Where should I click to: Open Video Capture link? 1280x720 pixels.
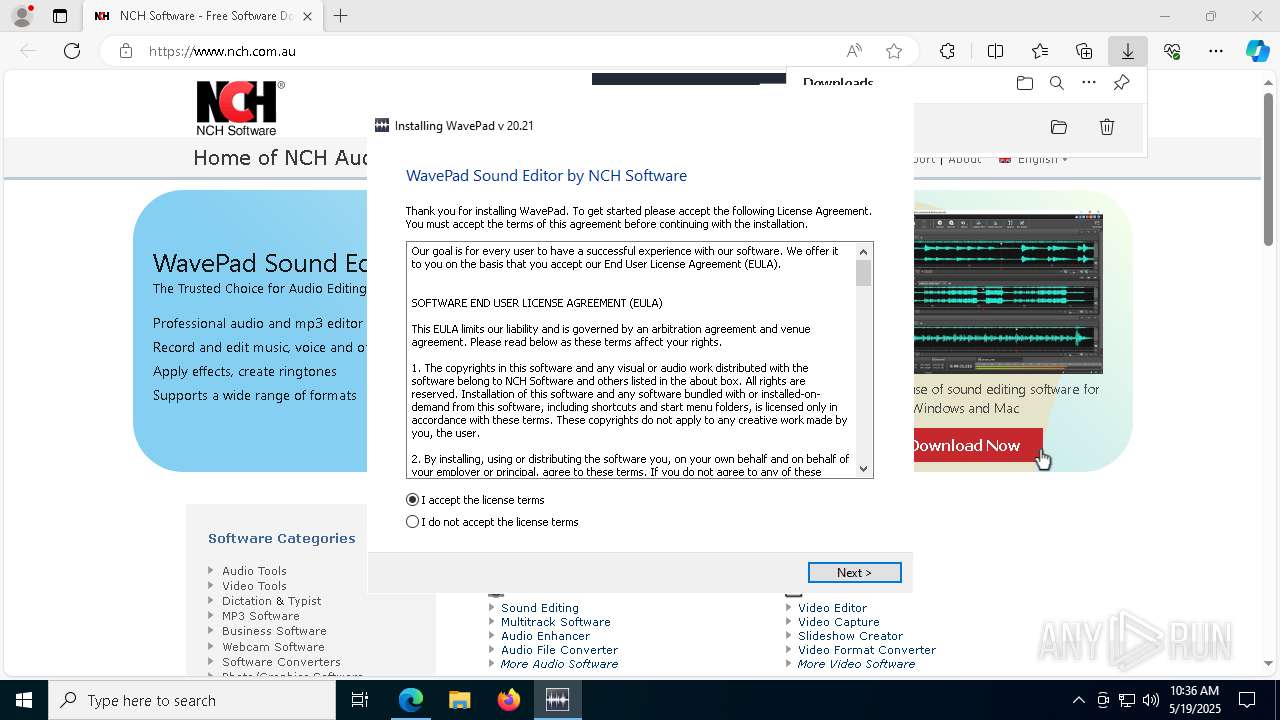(838, 622)
